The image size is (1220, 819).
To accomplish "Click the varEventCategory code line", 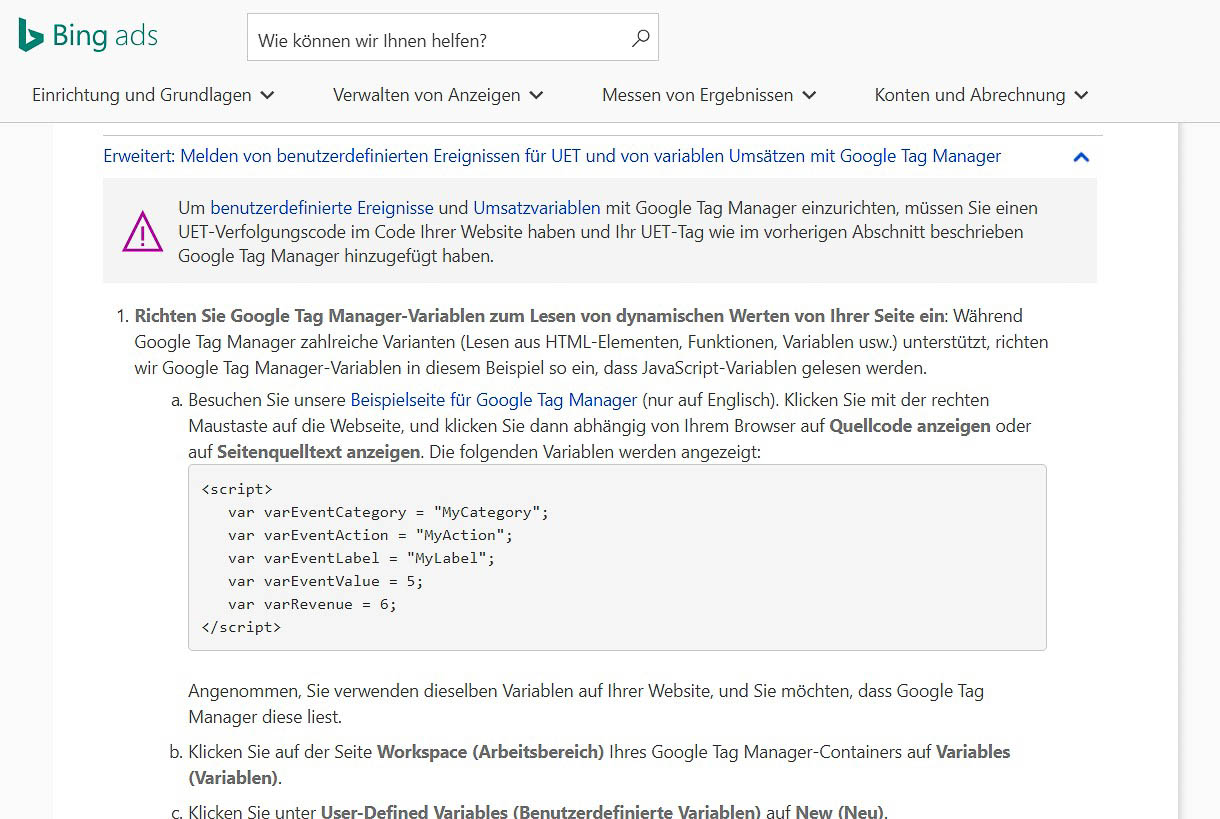I will 389,512.
